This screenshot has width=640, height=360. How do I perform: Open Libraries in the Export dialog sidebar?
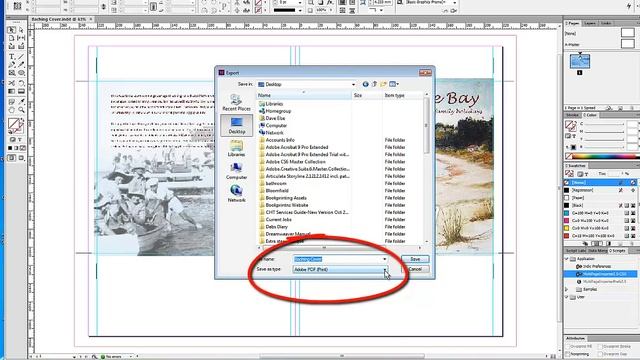236,148
